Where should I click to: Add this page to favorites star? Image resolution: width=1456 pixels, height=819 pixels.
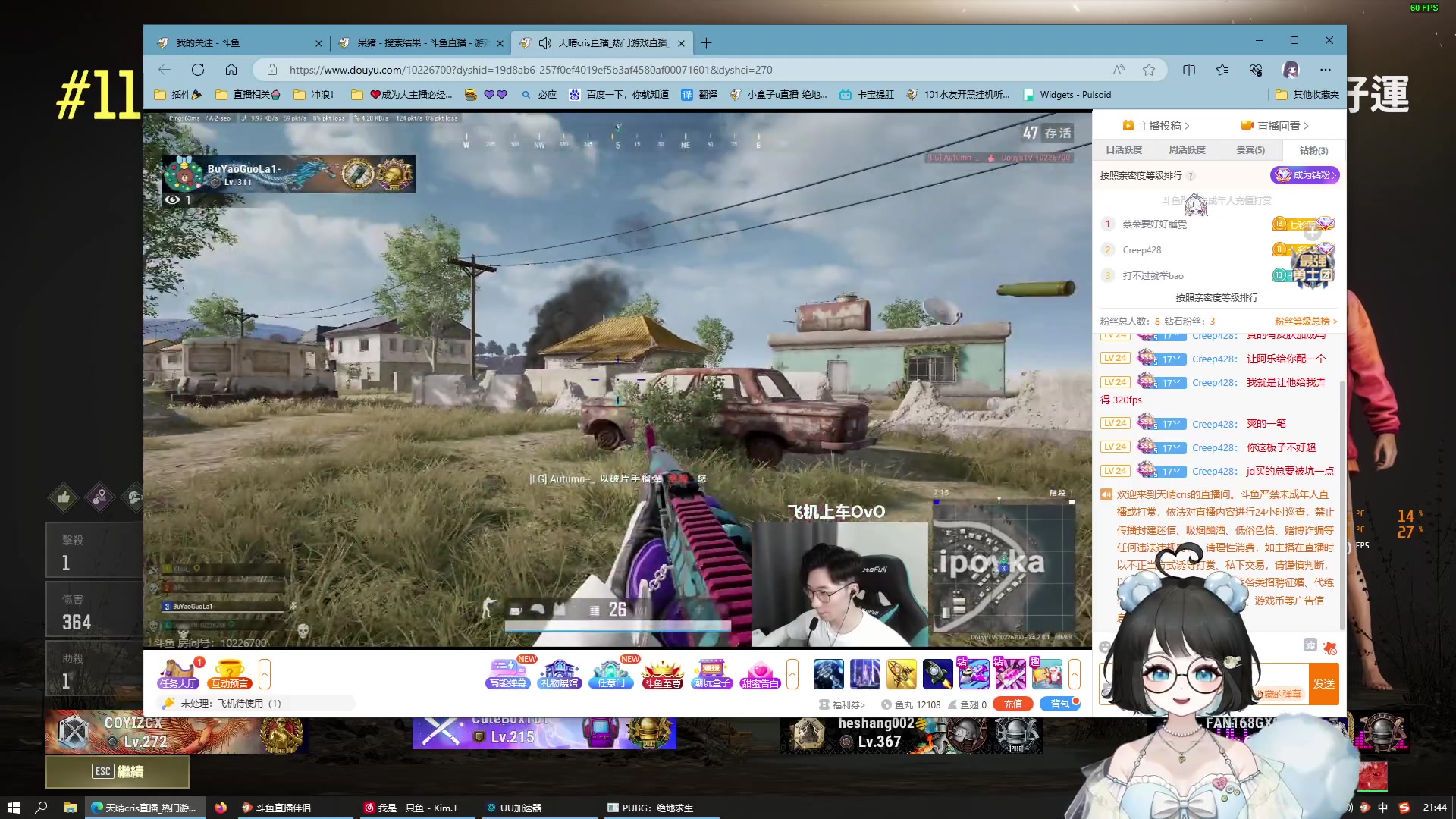click(x=1149, y=70)
